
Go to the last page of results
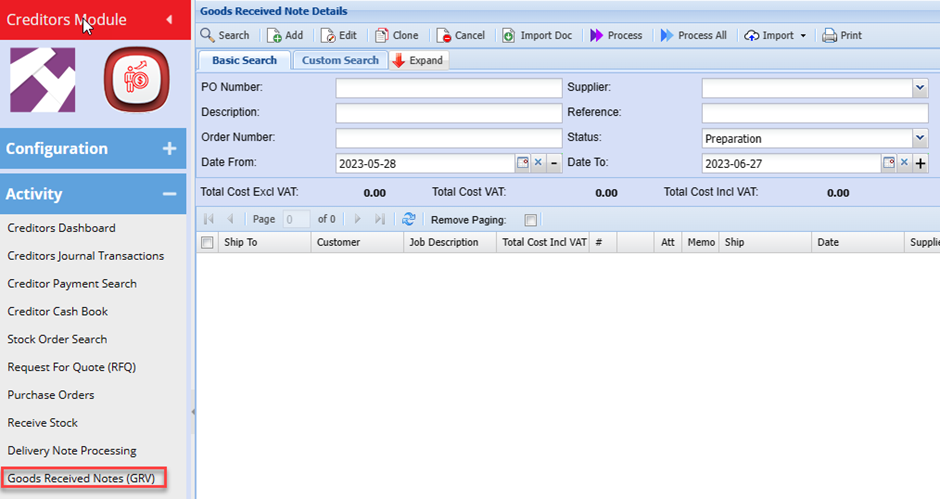pyautogui.click(x=379, y=219)
